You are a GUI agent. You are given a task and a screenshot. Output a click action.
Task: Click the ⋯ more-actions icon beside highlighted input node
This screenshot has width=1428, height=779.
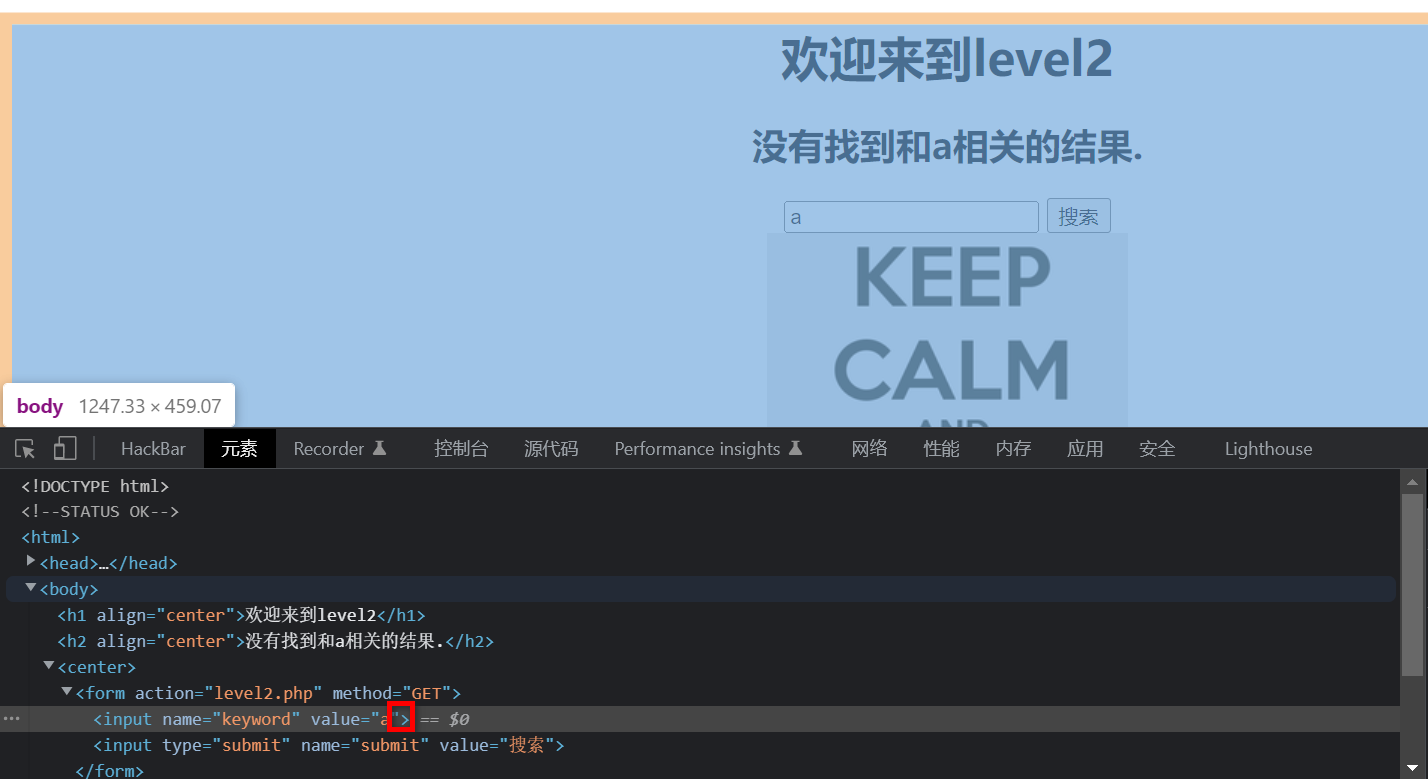pyautogui.click(x=12, y=718)
